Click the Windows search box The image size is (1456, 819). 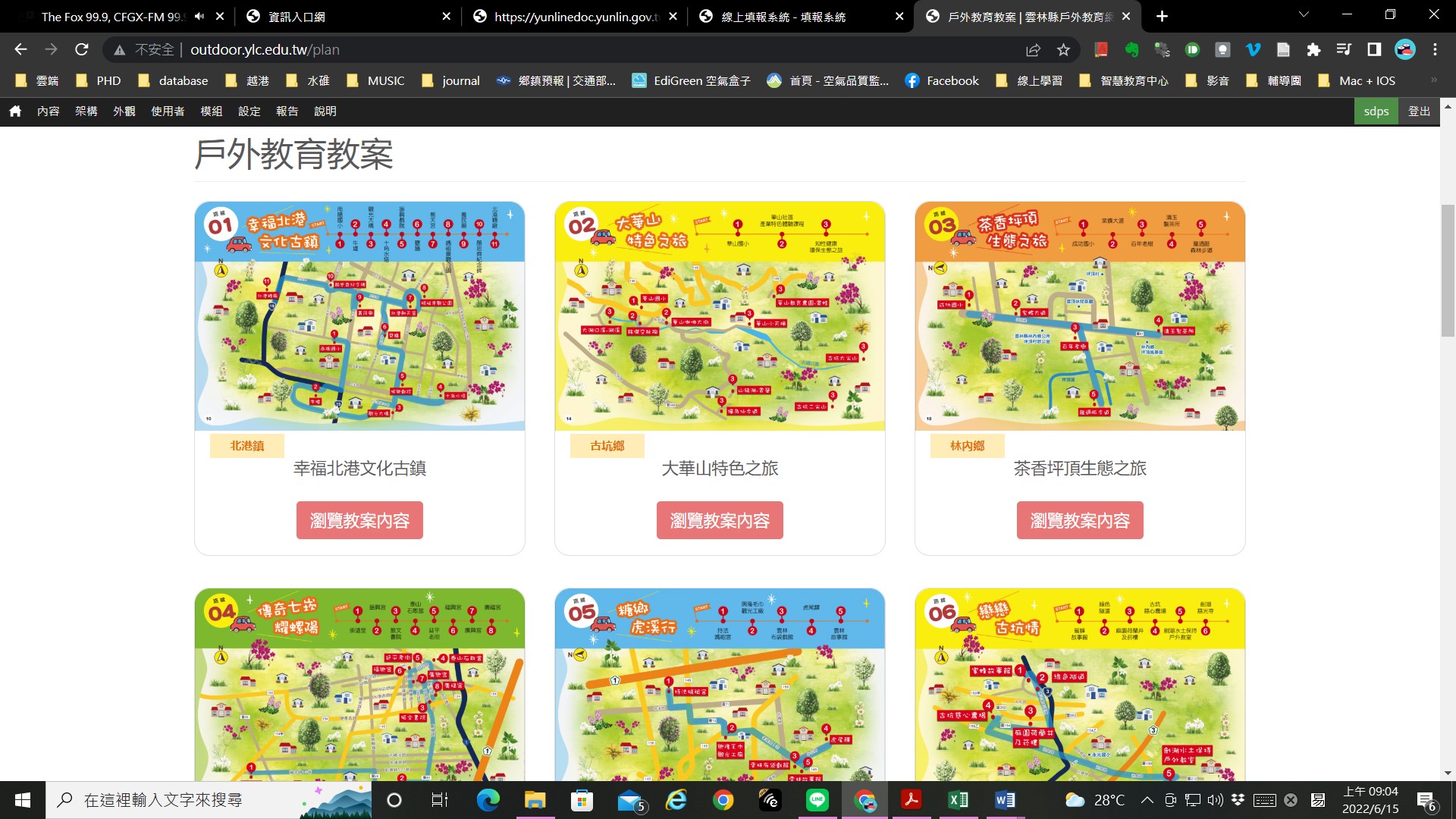pyautogui.click(x=209, y=800)
